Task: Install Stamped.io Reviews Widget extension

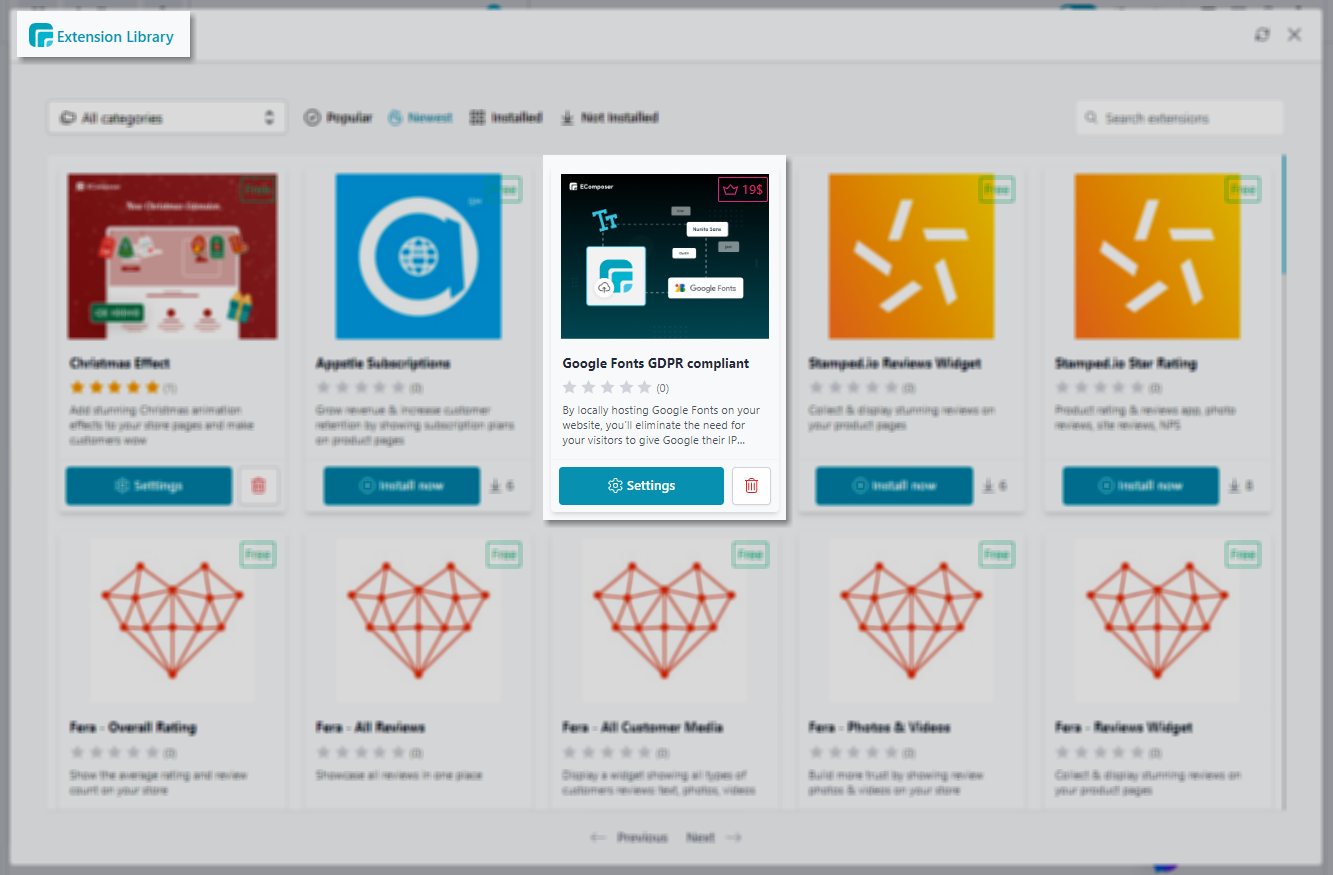Action: coord(894,486)
